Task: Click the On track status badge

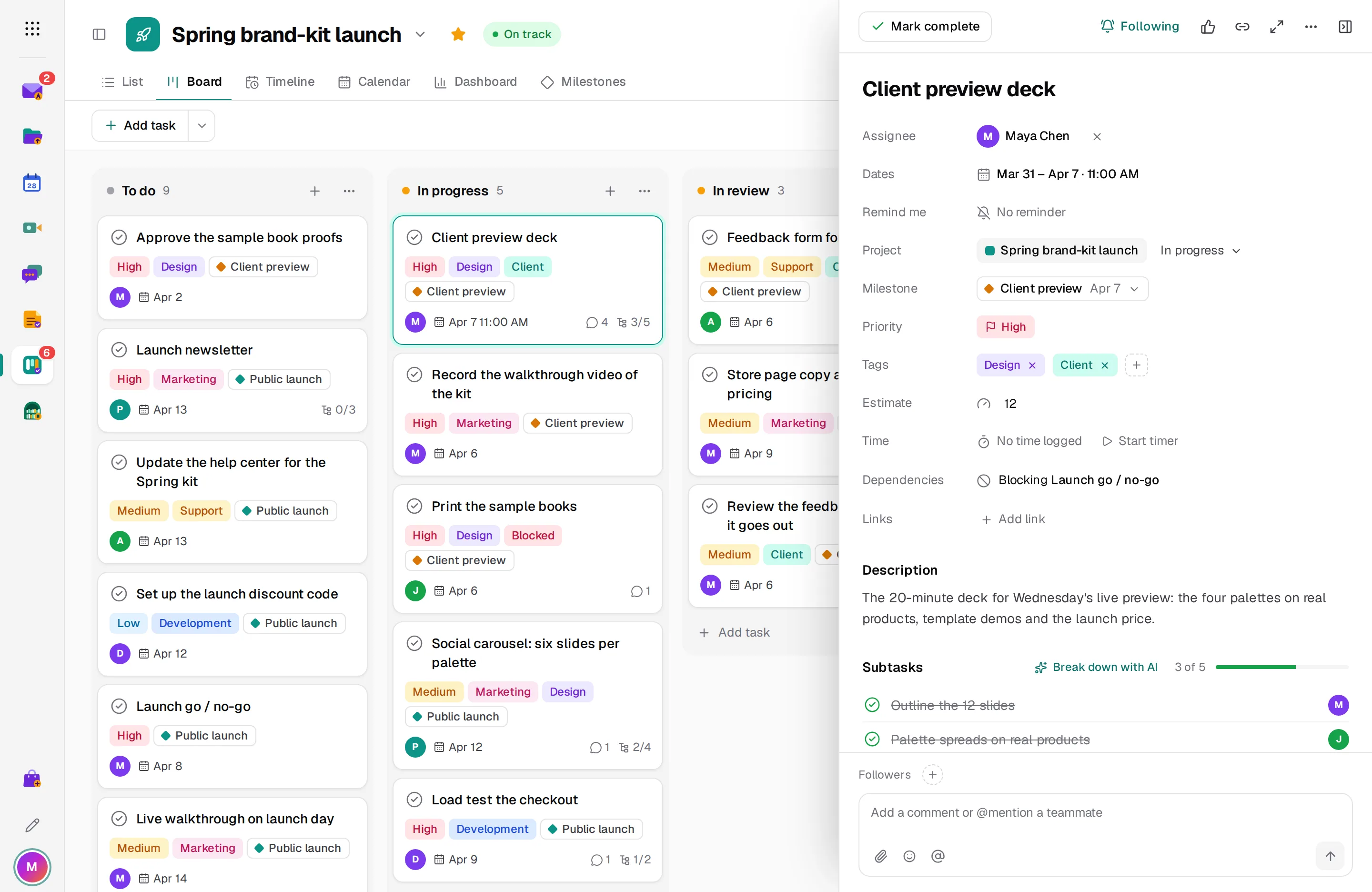Action: point(522,34)
